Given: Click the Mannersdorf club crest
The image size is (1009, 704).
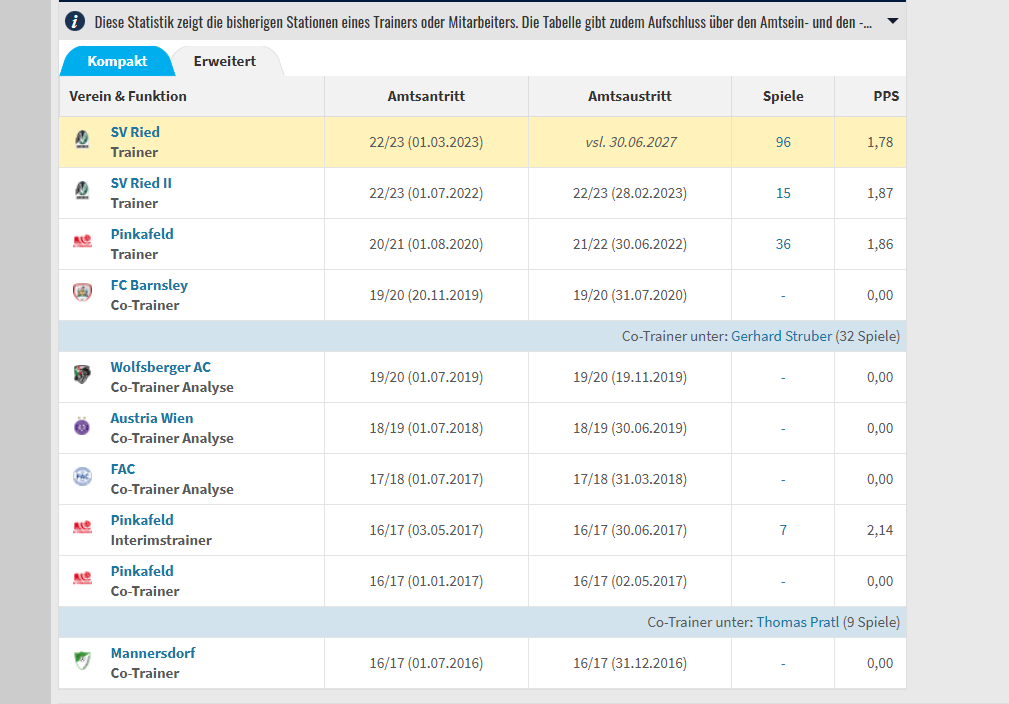Looking at the screenshot, I should pos(83,662).
